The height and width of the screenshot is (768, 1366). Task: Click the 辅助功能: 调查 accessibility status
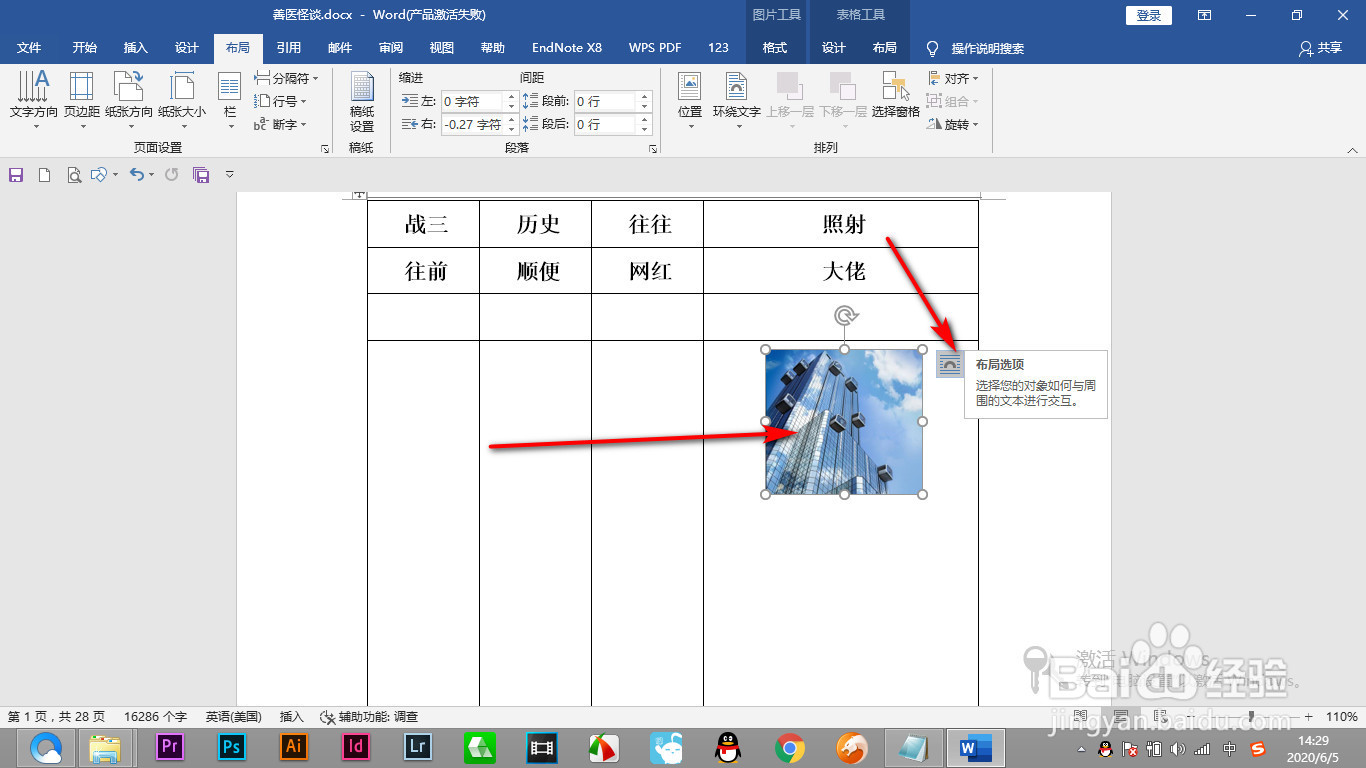[x=369, y=717]
